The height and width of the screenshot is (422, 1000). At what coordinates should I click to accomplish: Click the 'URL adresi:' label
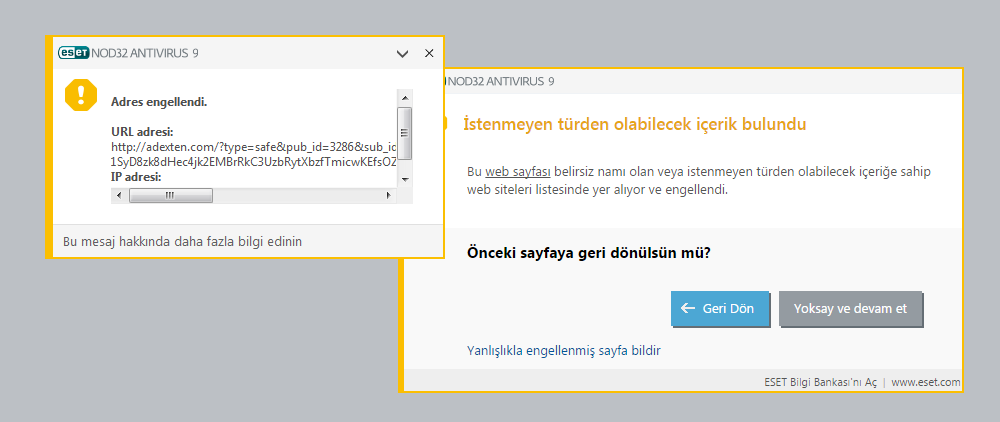point(142,132)
